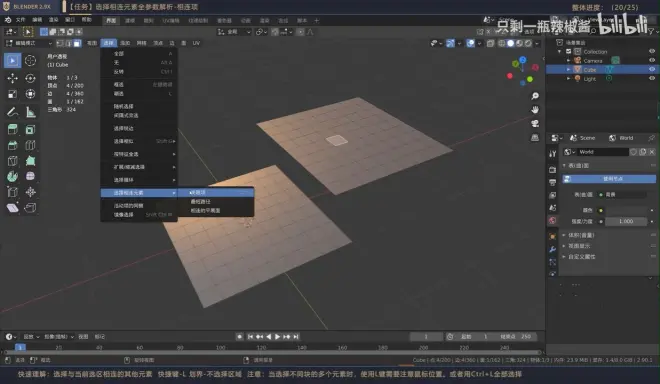Toggle Collection visibility eye
Image resolution: width=660 pixels, height=384 pixels.
pyautogui.click(x=652, y=51)
